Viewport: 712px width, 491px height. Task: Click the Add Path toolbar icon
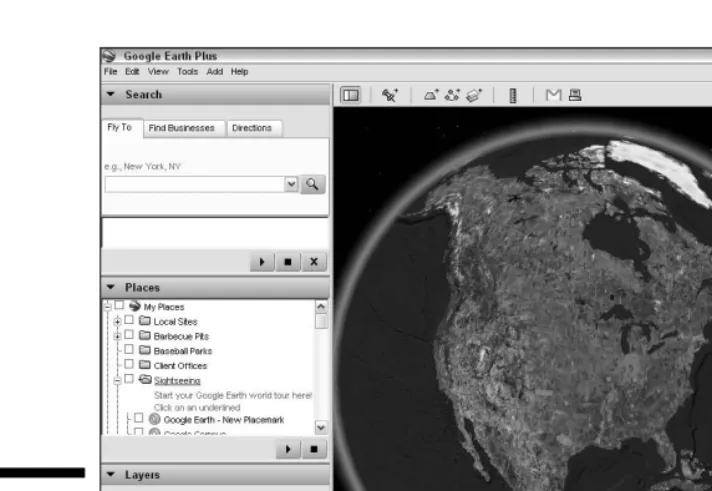[452, 95]
